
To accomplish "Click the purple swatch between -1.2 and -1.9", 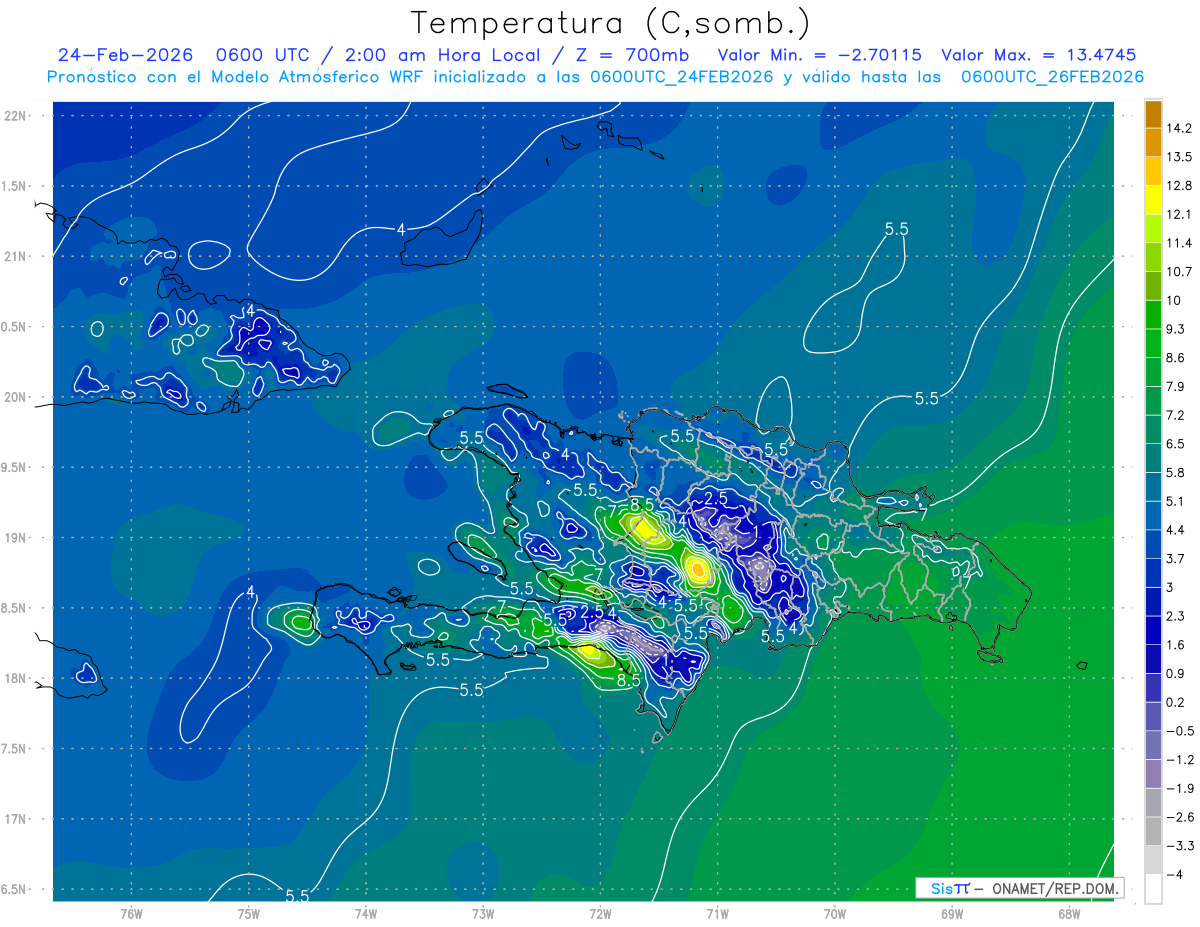I will pyautogui.click(x=1153, y=774).
